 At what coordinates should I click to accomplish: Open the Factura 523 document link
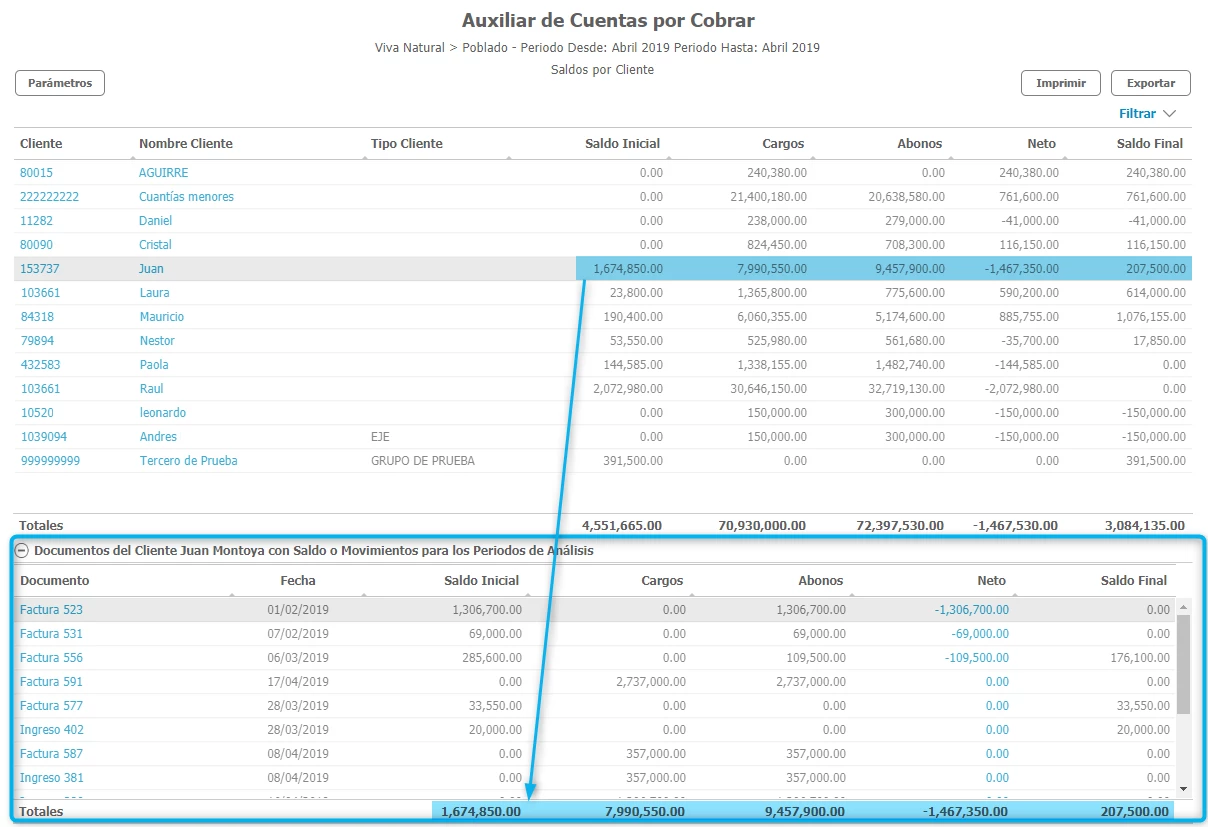tap(51, 610)
